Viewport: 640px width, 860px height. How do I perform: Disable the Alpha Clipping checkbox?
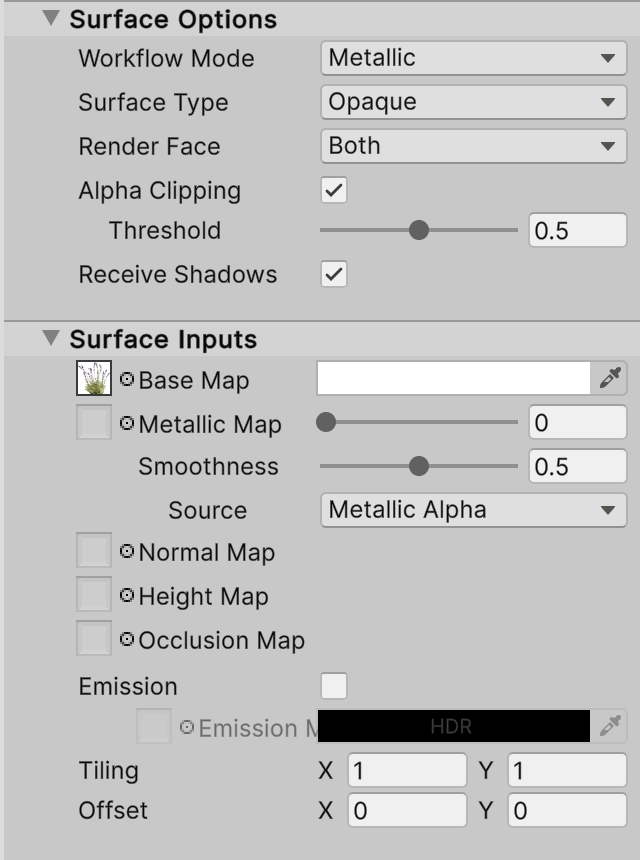334,190
